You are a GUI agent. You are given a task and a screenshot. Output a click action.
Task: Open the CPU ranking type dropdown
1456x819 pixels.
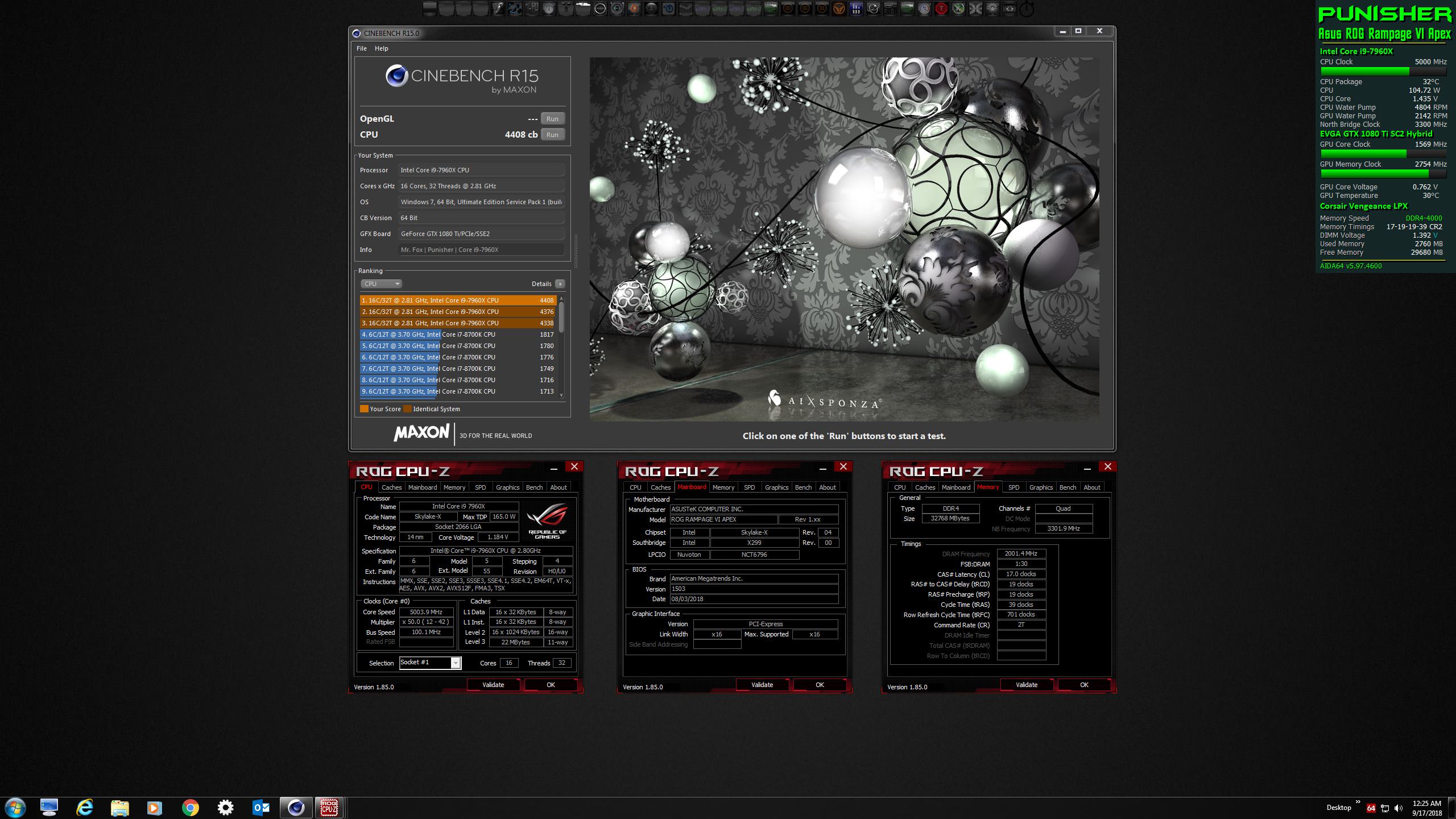point(381,284)
